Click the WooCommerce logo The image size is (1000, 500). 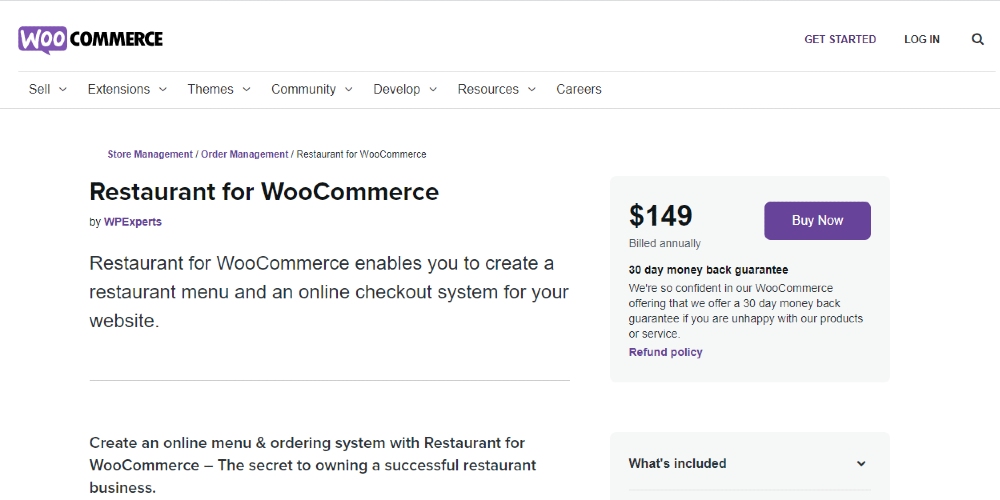(91, 40)
